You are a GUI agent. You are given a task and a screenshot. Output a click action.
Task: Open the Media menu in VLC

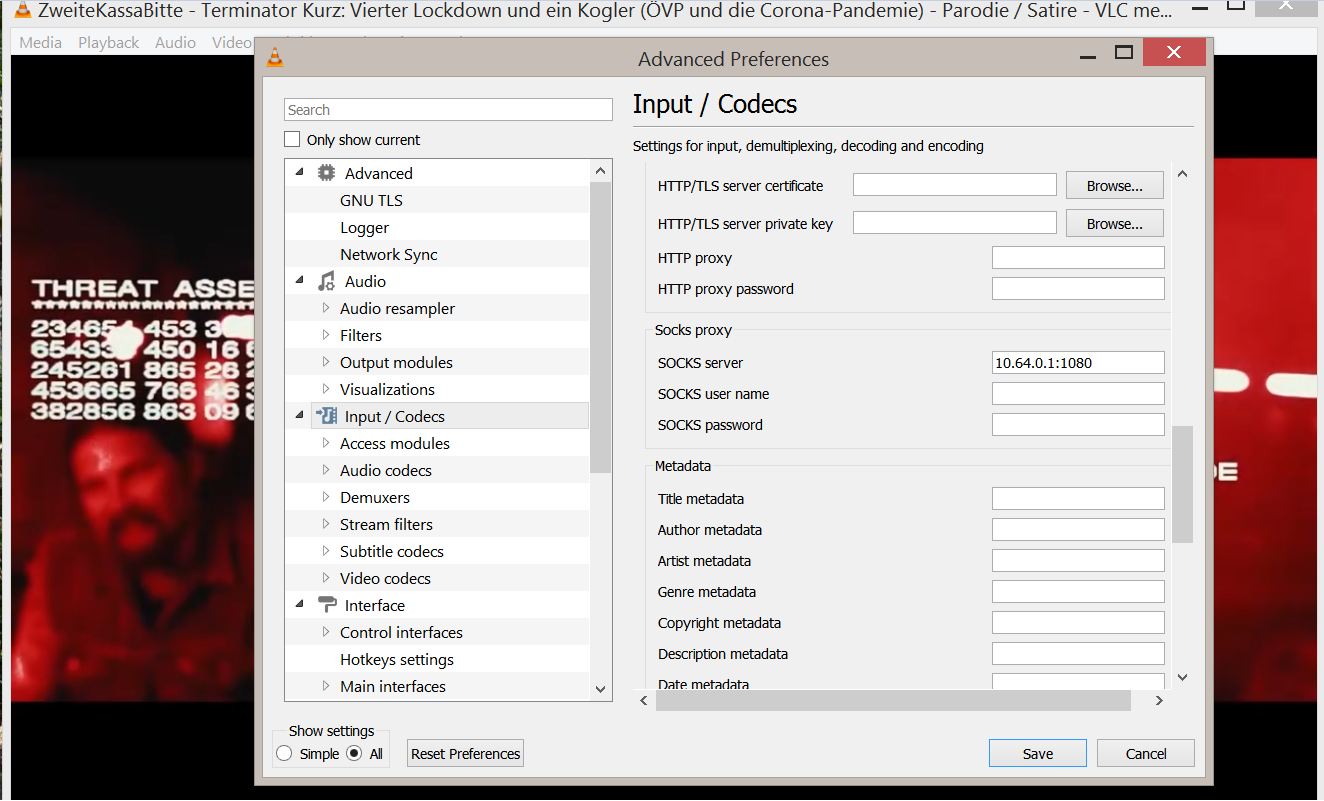point(41,42)
